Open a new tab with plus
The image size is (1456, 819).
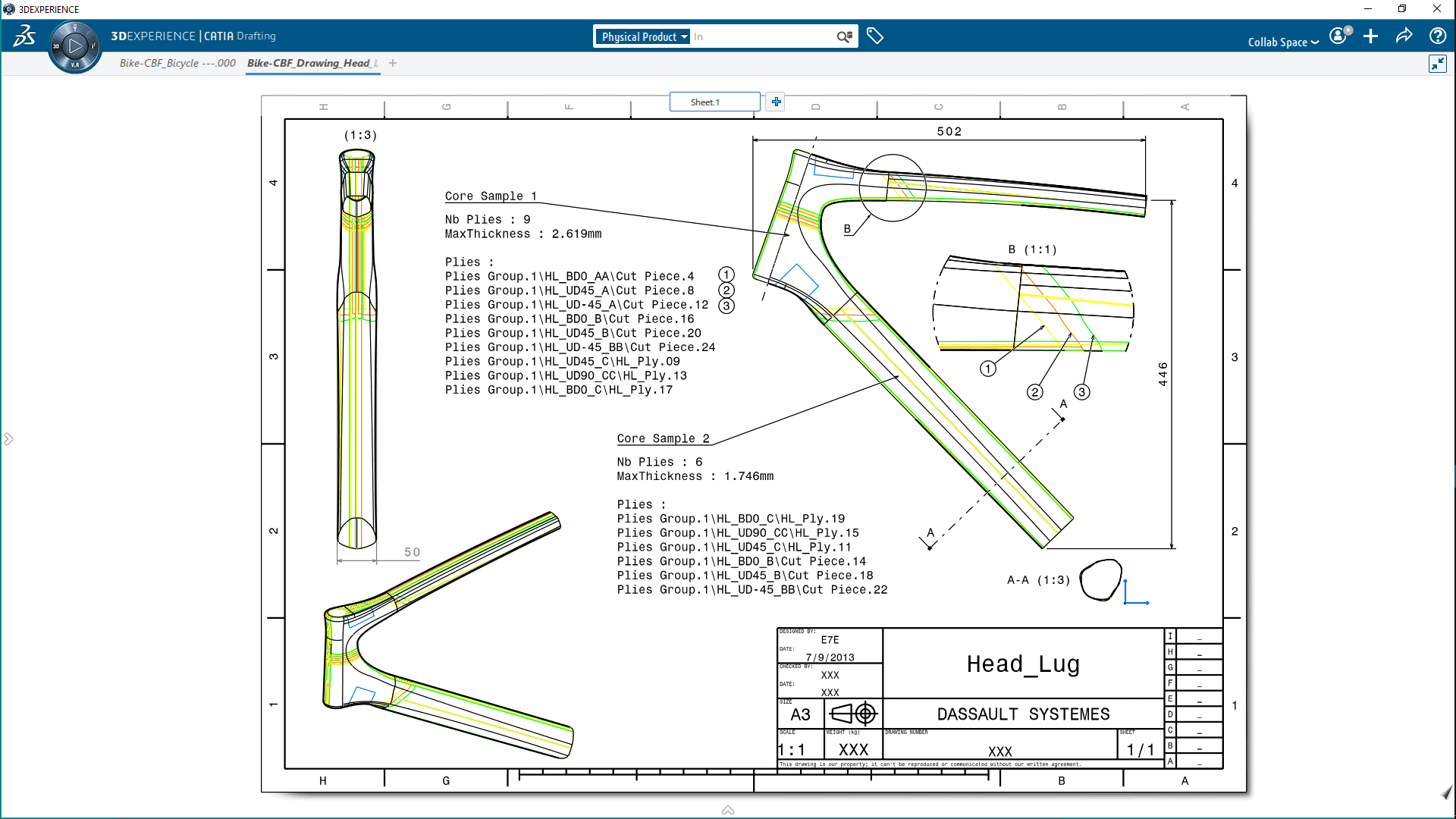[393, 63]
